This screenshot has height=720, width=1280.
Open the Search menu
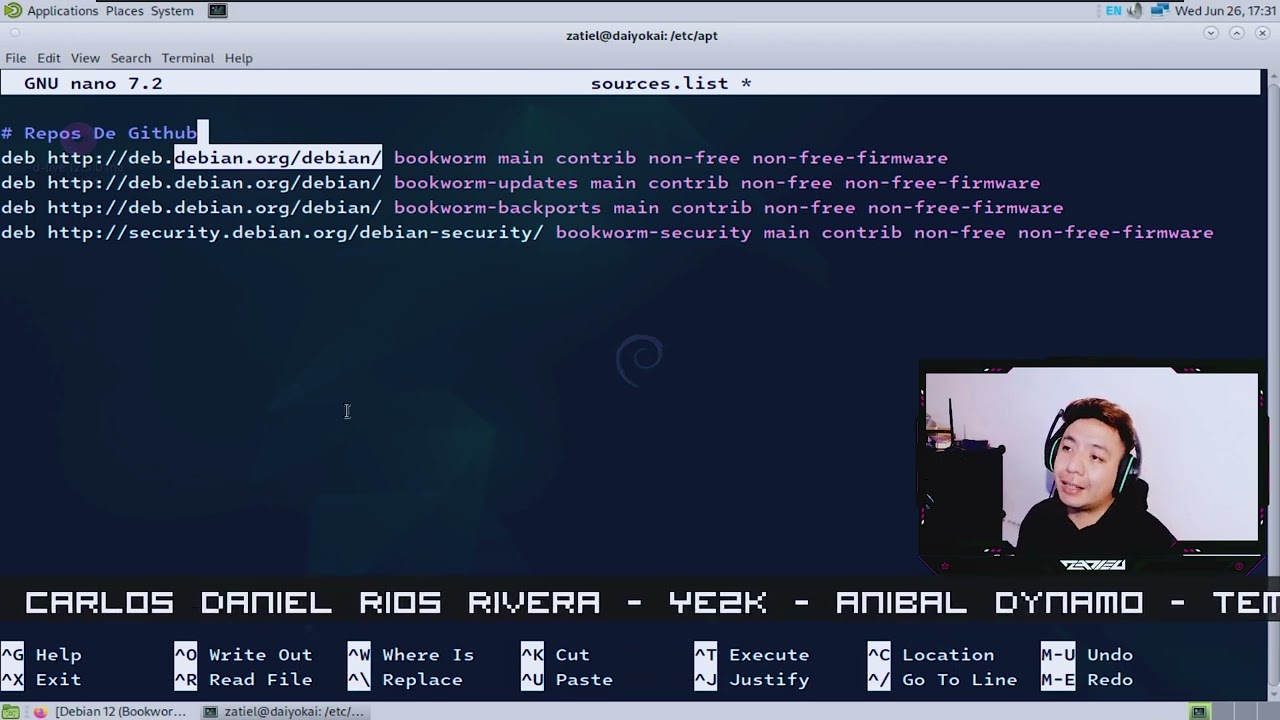pyautogui.click(x=131, y=58)
